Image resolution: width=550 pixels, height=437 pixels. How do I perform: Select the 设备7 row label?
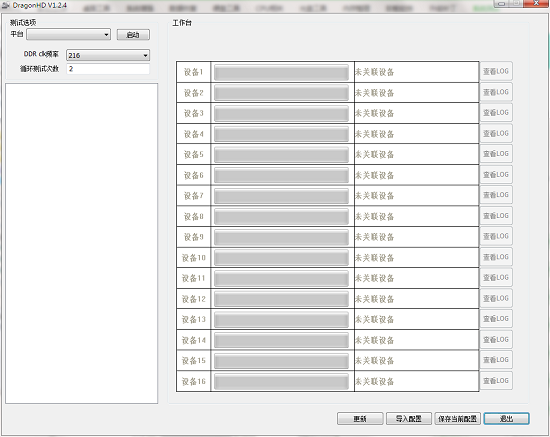194,196
